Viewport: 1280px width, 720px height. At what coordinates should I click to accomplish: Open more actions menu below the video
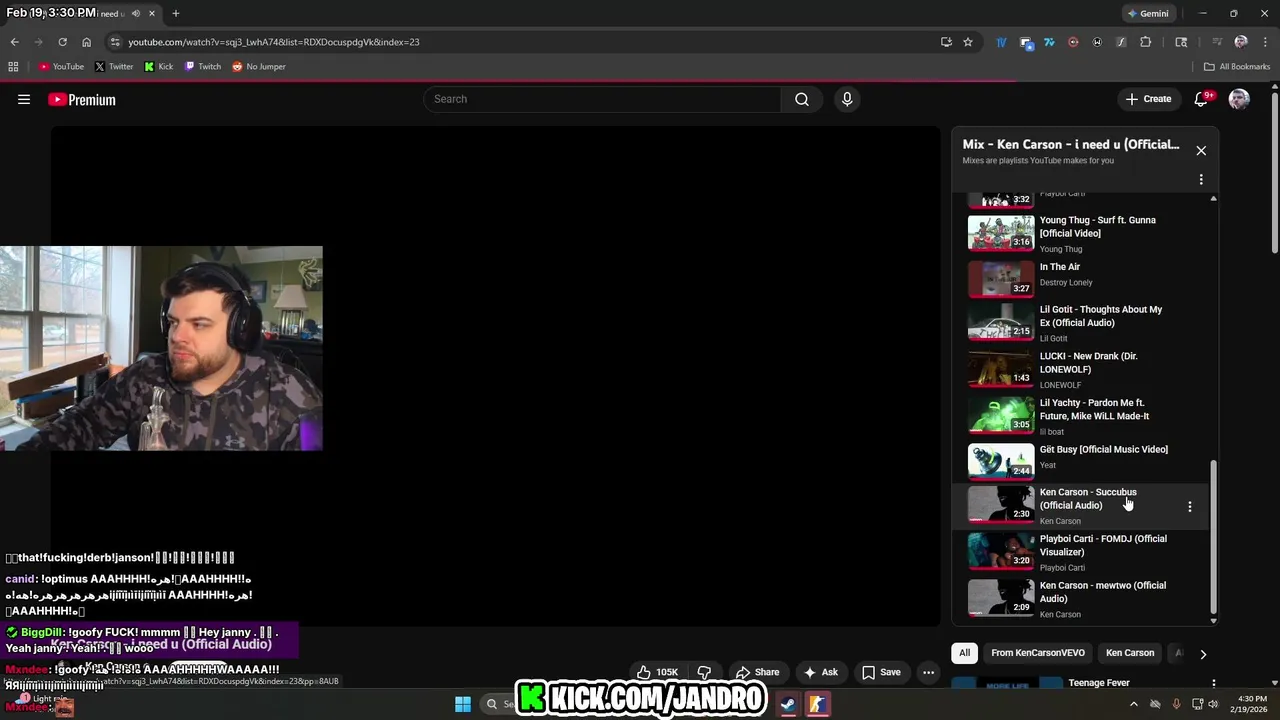click(x=928, y=672)
